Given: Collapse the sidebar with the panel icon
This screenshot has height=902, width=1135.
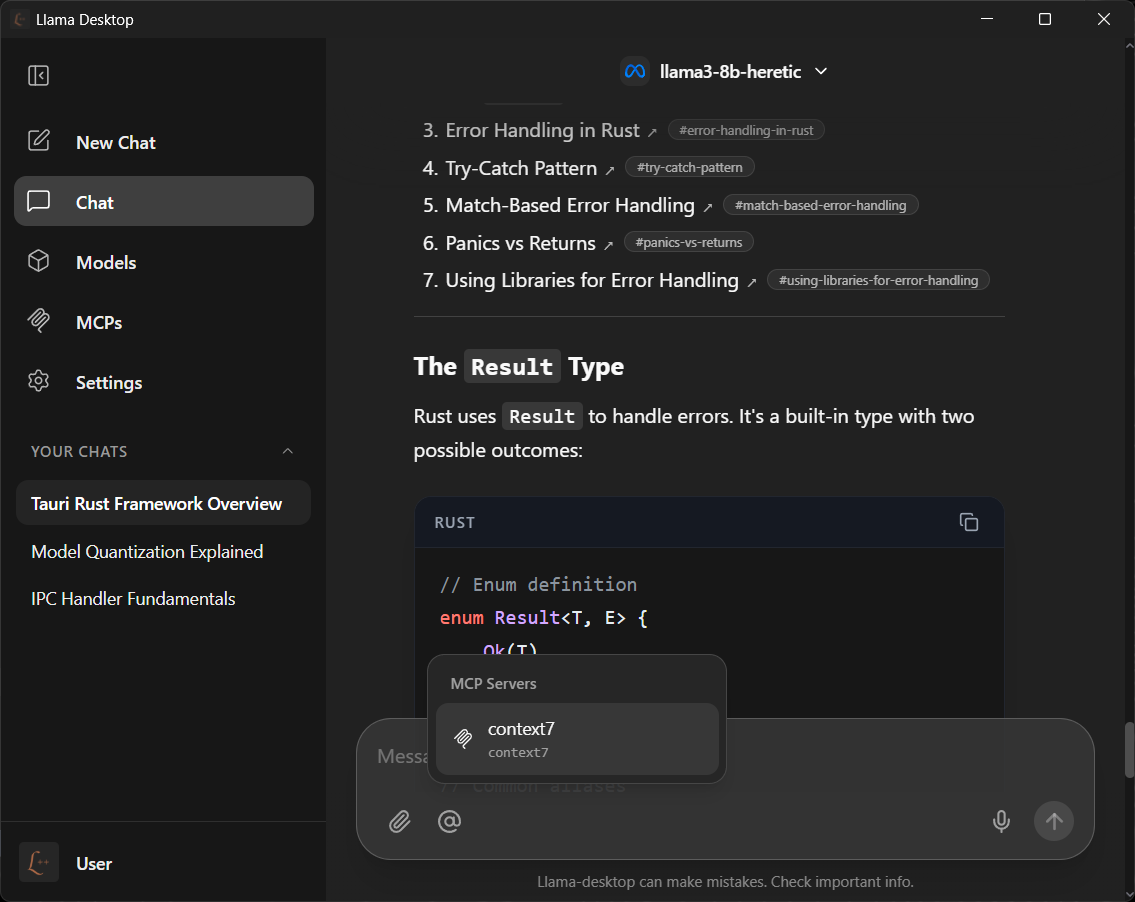Looking at the screenshot, I should click(39, 76).
